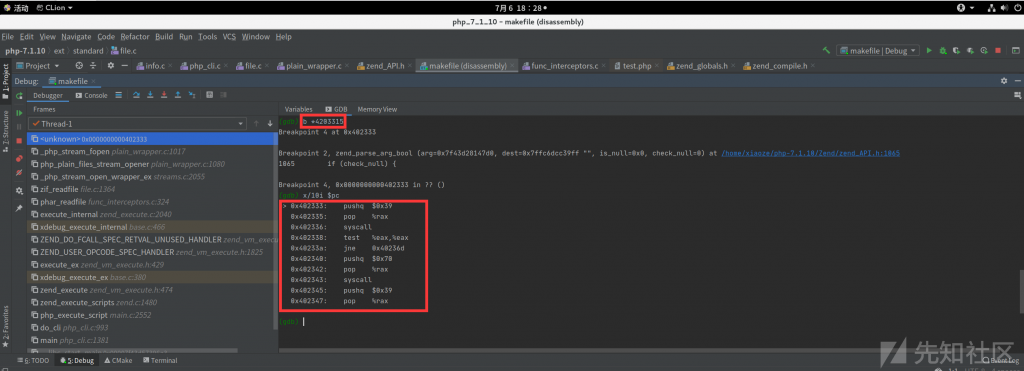The width and height of the screenshot is (1024, 371).
Task: Open the Terminal tool window
Action: [x=159, y=360]
